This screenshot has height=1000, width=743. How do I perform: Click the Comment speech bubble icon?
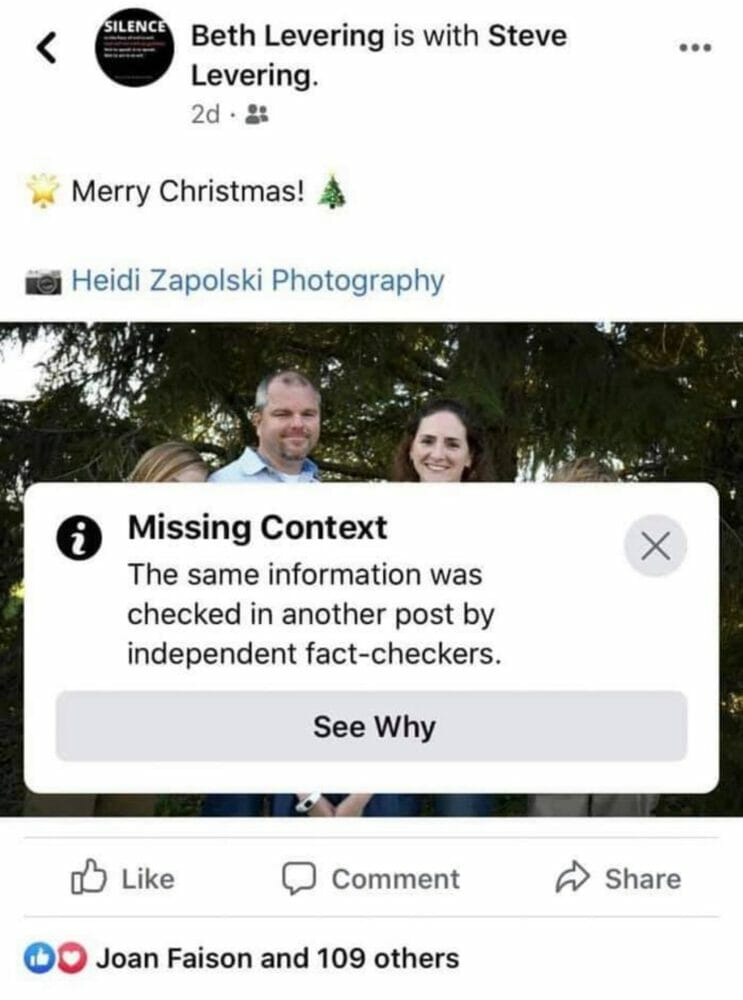pyautogui.click(x=298, y=879)
